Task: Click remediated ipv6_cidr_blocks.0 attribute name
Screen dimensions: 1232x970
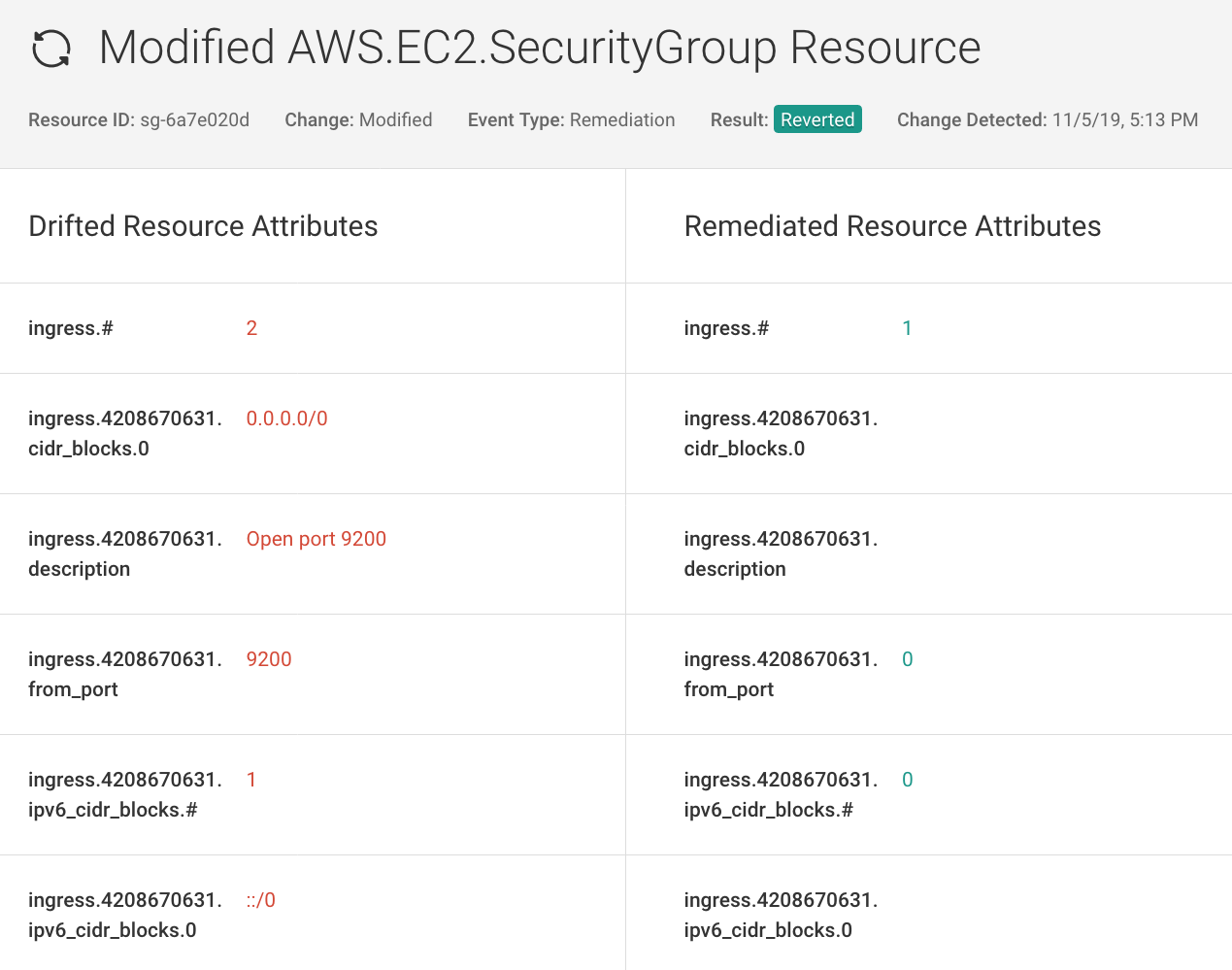Action: coord(781,915)
